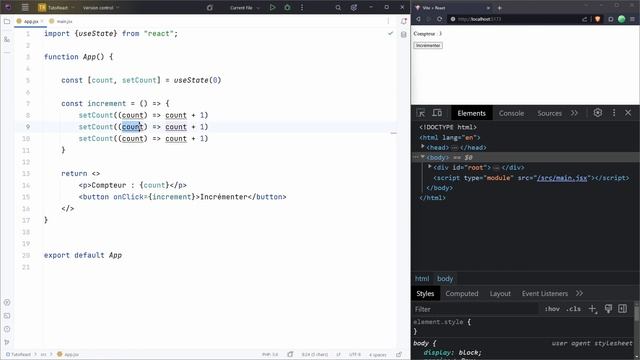Toggle DevTools device toolbar icon
Viewport: 640px width, 360px height.
click(437, 113)
